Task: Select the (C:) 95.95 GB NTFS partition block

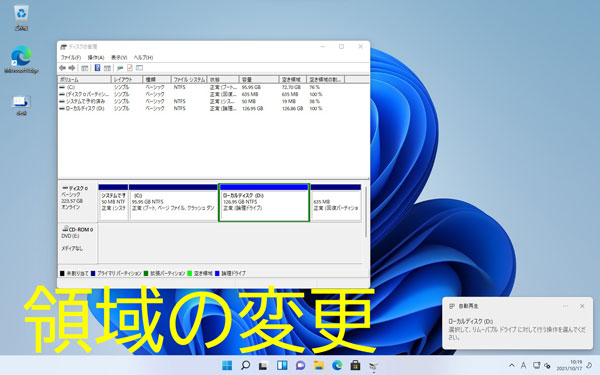Action: [173, 202]
